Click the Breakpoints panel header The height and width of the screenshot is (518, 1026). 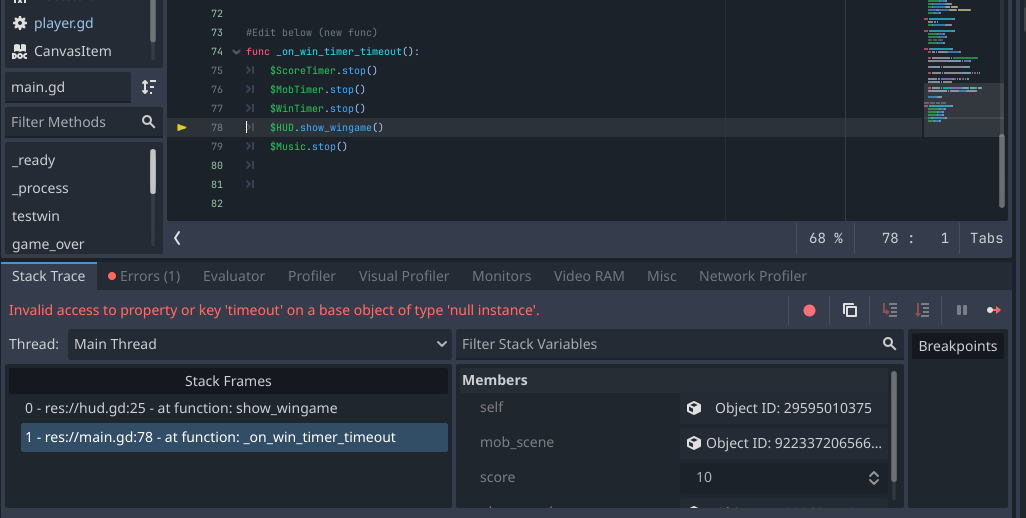pos(957,346)
